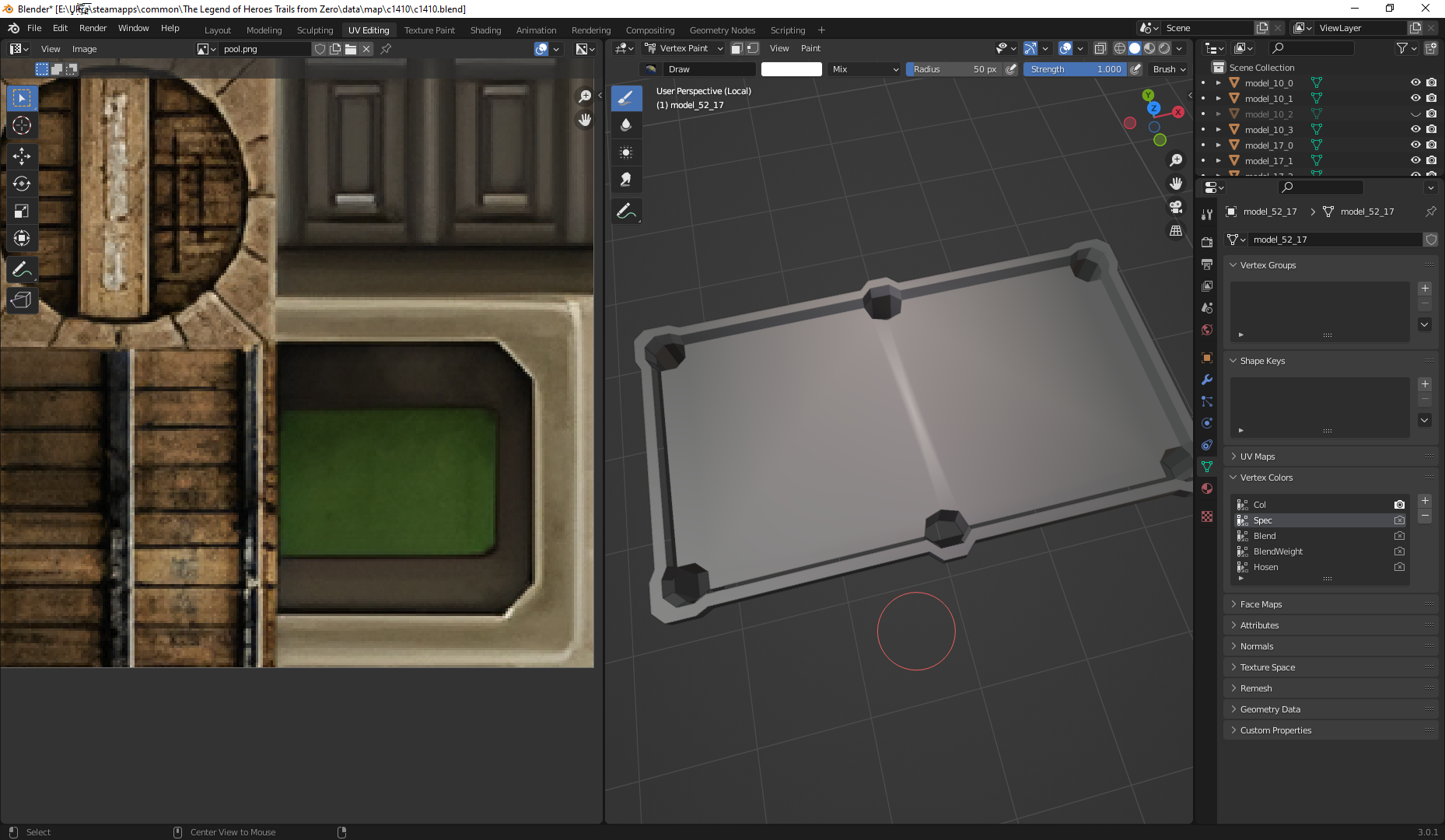This screenshot has height=840, width=1445.
Task: Expand the Face Maps panel
Action: (1330, 604)
